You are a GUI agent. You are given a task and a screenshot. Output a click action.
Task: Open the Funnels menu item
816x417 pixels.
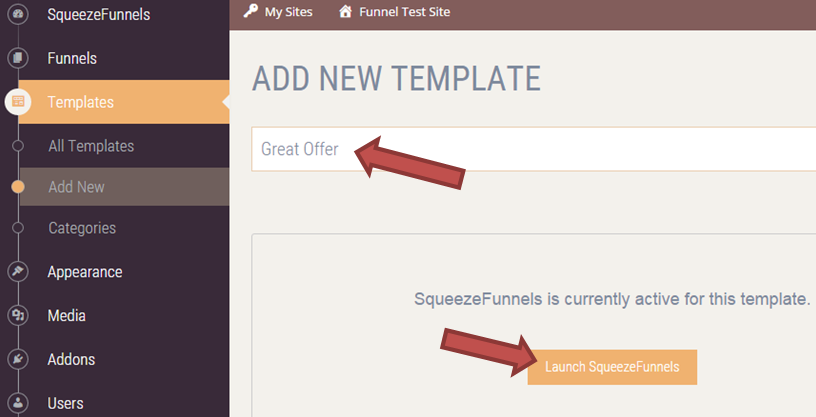coord(72,58)
